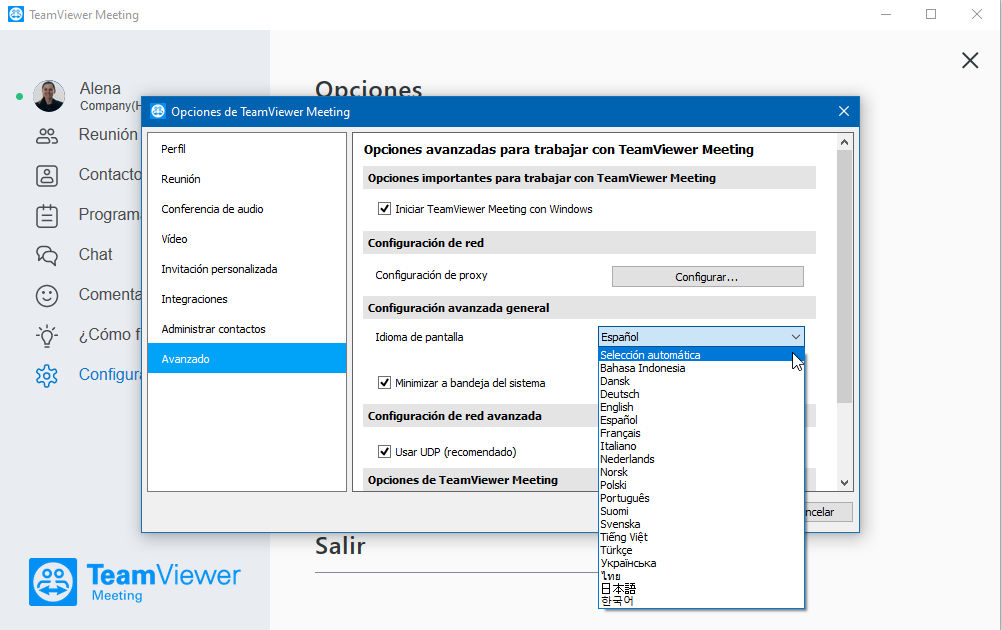The height and width of the screenshot is (630, 1002).
Task: Open Administrar contactos options category
Action: click(247, 329)
